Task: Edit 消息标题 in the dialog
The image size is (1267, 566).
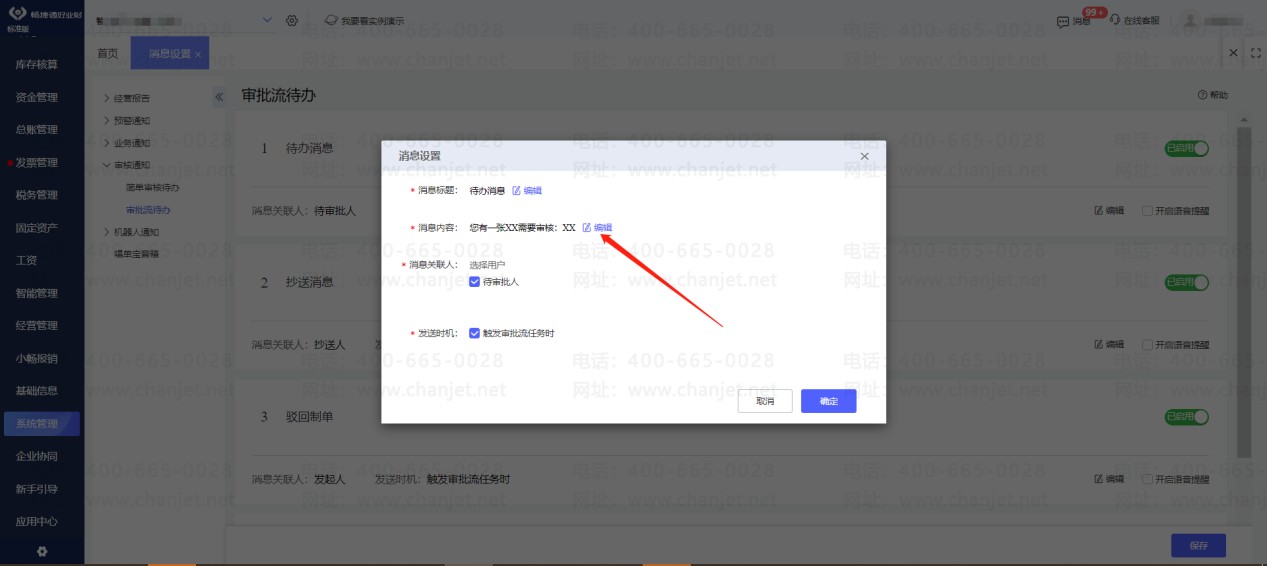Action: pos(527,190)
